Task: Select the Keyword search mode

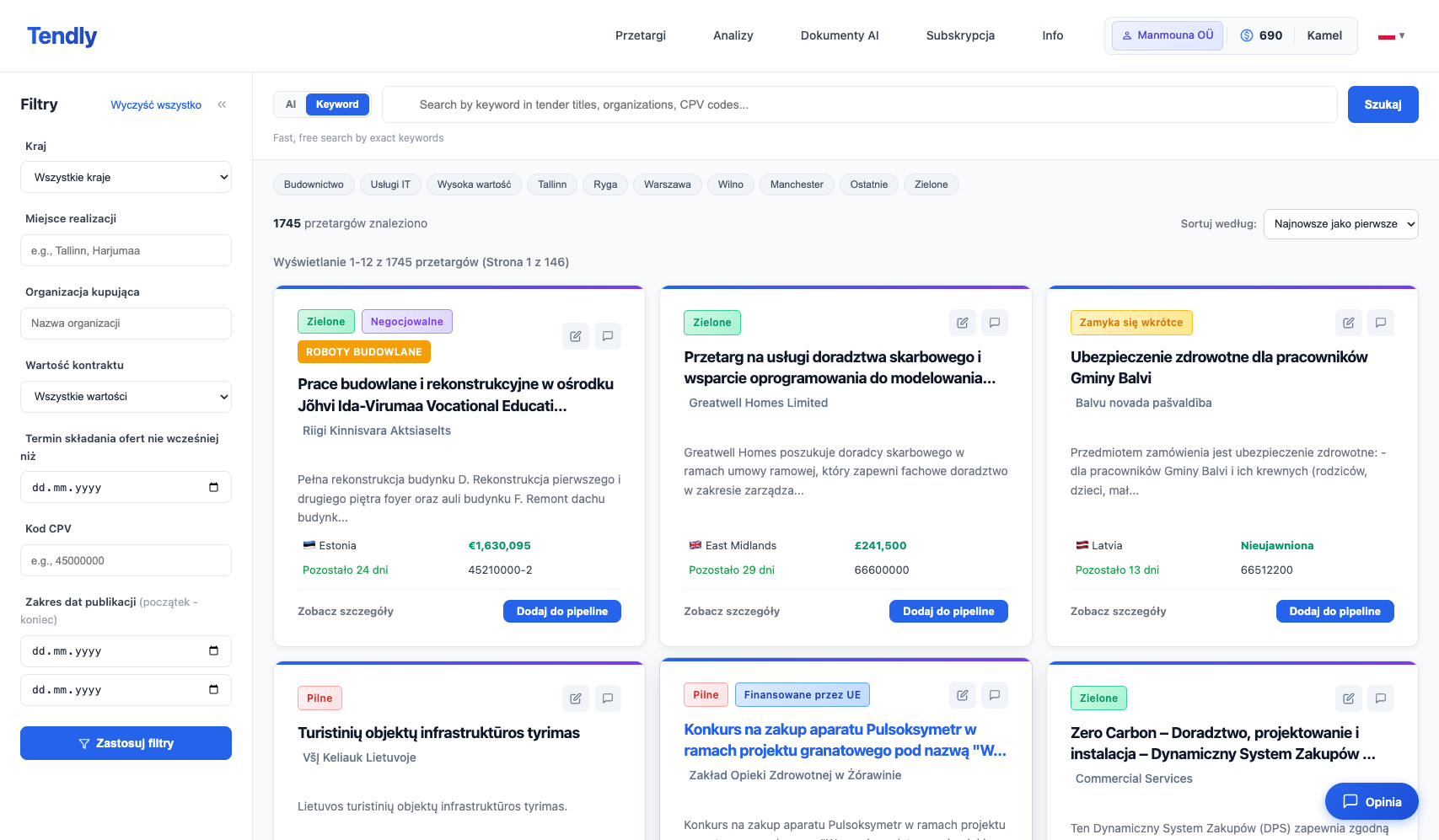Action: [x=337, y=104]
